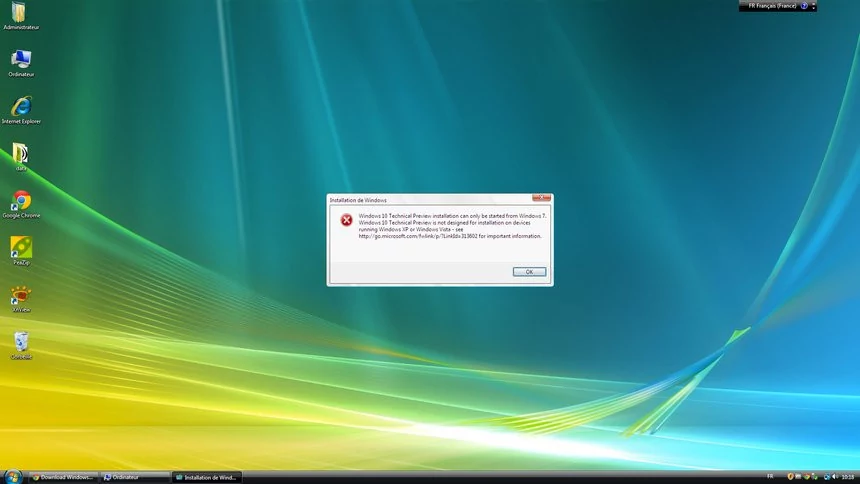Open the volume speaker tray icon
Viewport: 860px width, 484px height.
835,476
